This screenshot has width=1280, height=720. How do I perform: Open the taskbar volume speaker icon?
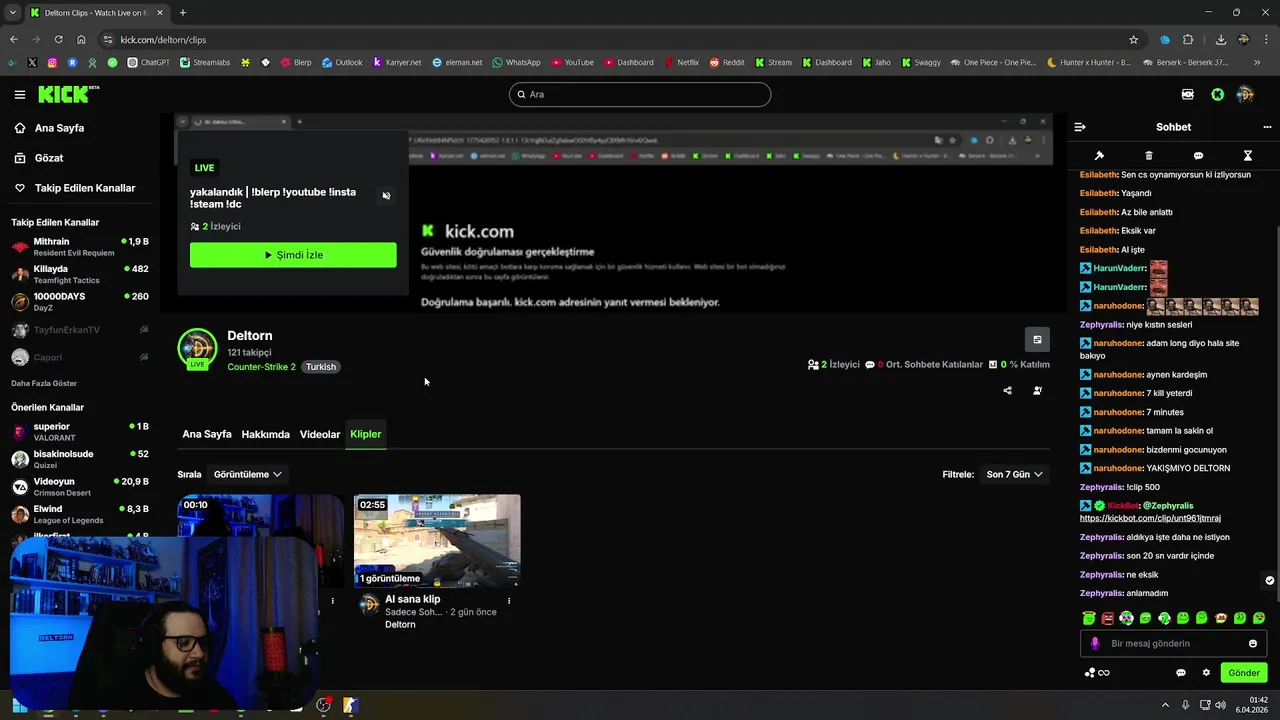[1220, 705]
